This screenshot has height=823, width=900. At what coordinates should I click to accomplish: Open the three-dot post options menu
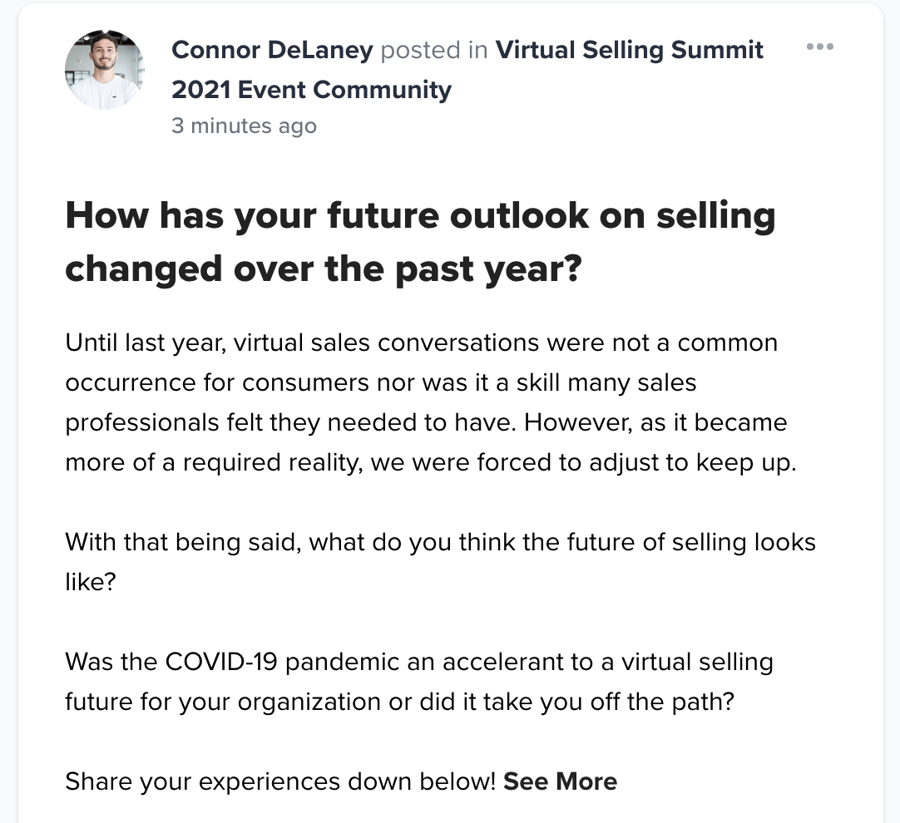[819, 47]
